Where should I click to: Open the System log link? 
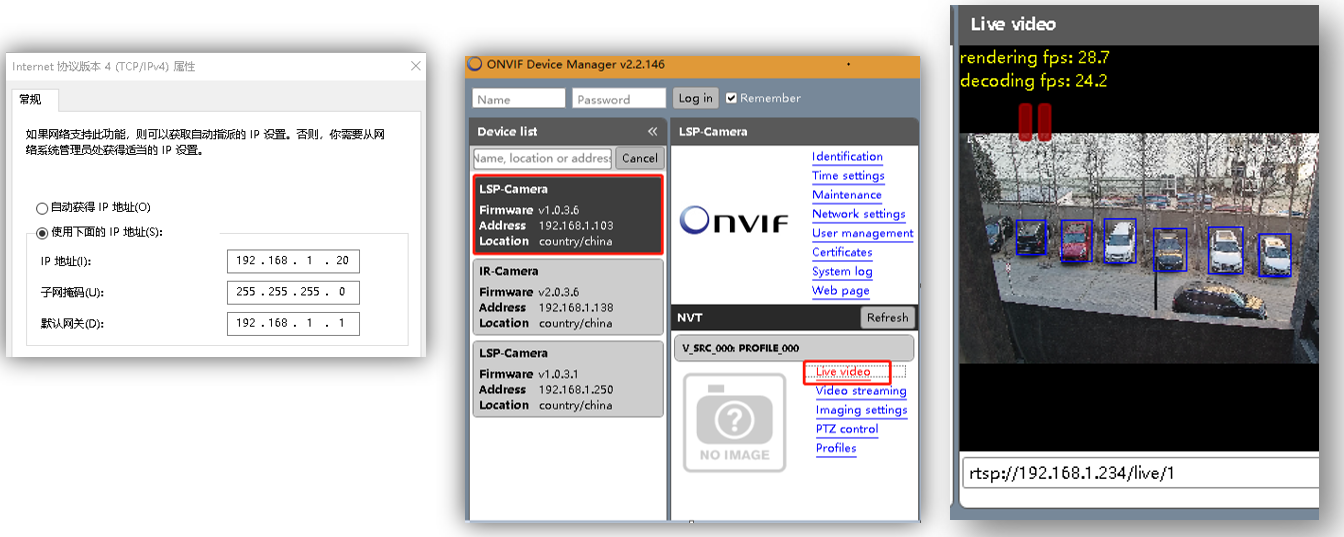(x=842, y=271)
